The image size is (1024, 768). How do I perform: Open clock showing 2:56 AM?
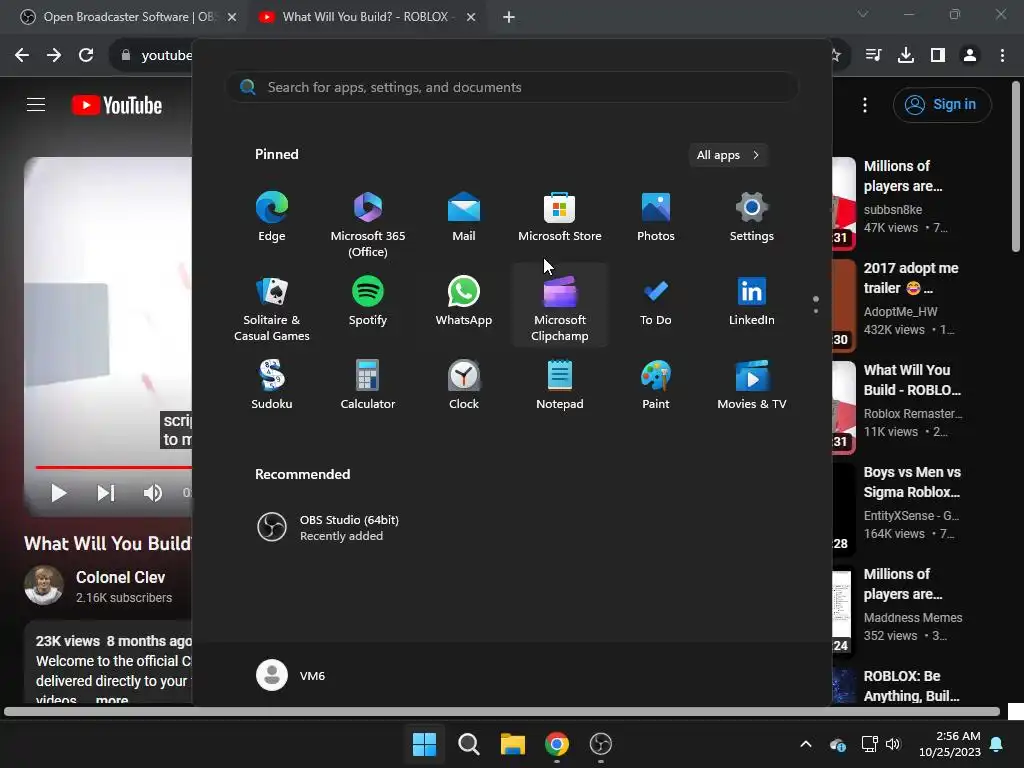pos(950,744)
